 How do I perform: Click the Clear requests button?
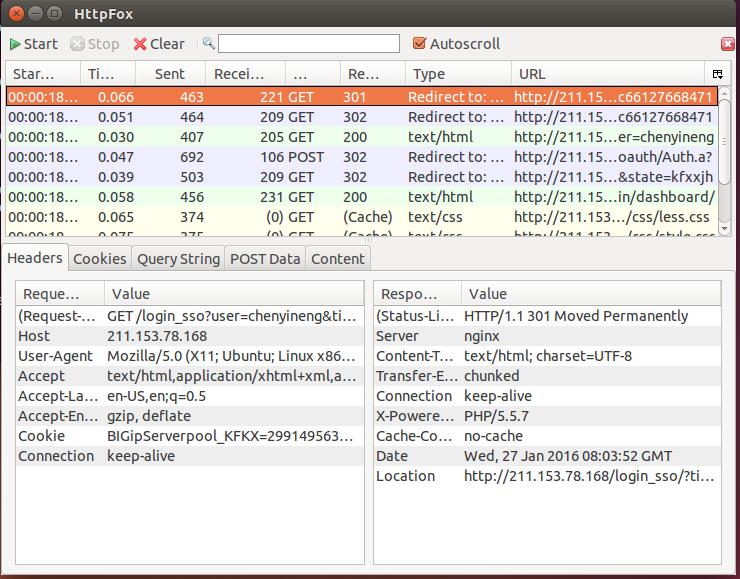pos(159,44)
